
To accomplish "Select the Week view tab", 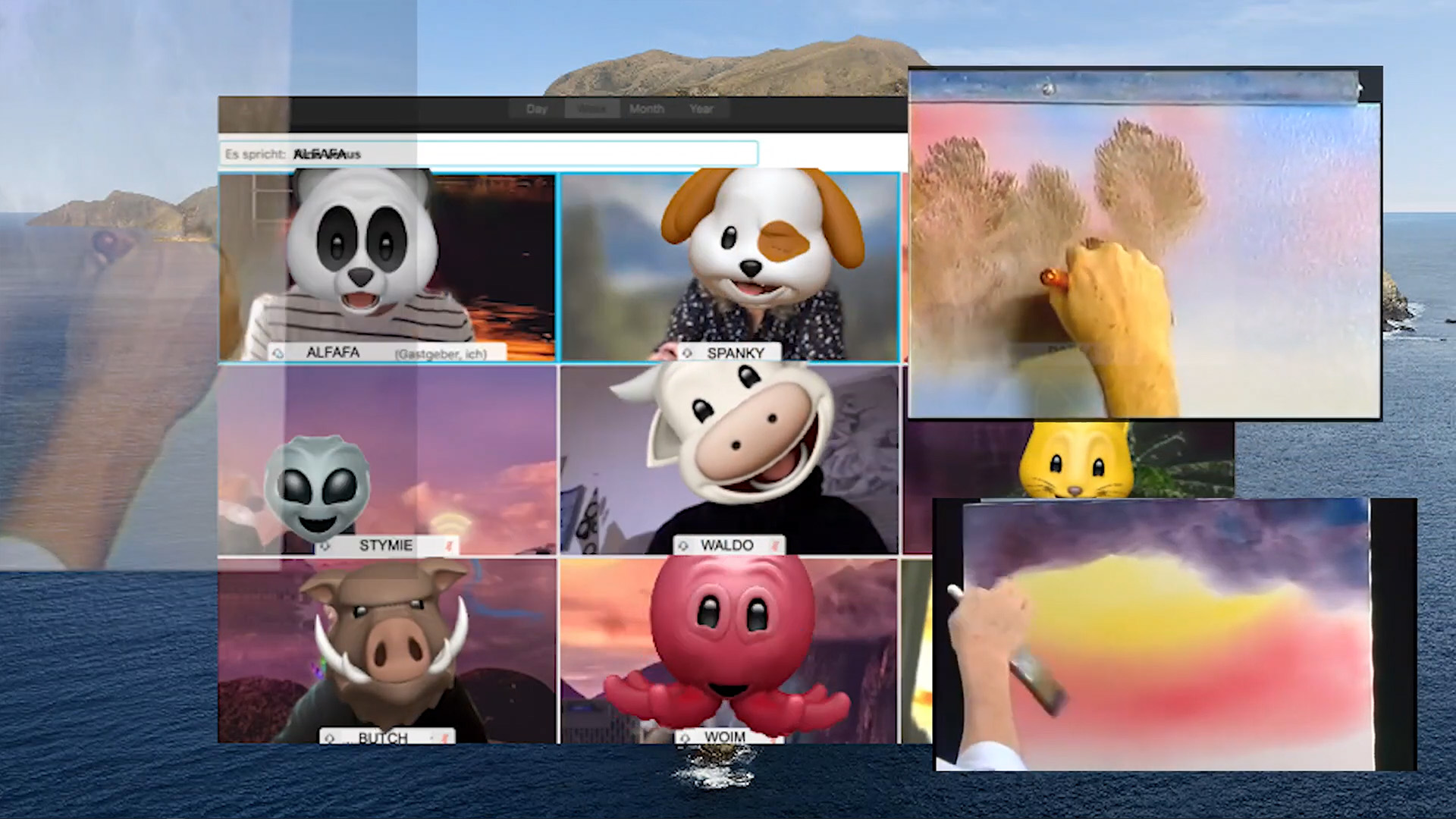I will pyautogui.click(x=591, y=109).
